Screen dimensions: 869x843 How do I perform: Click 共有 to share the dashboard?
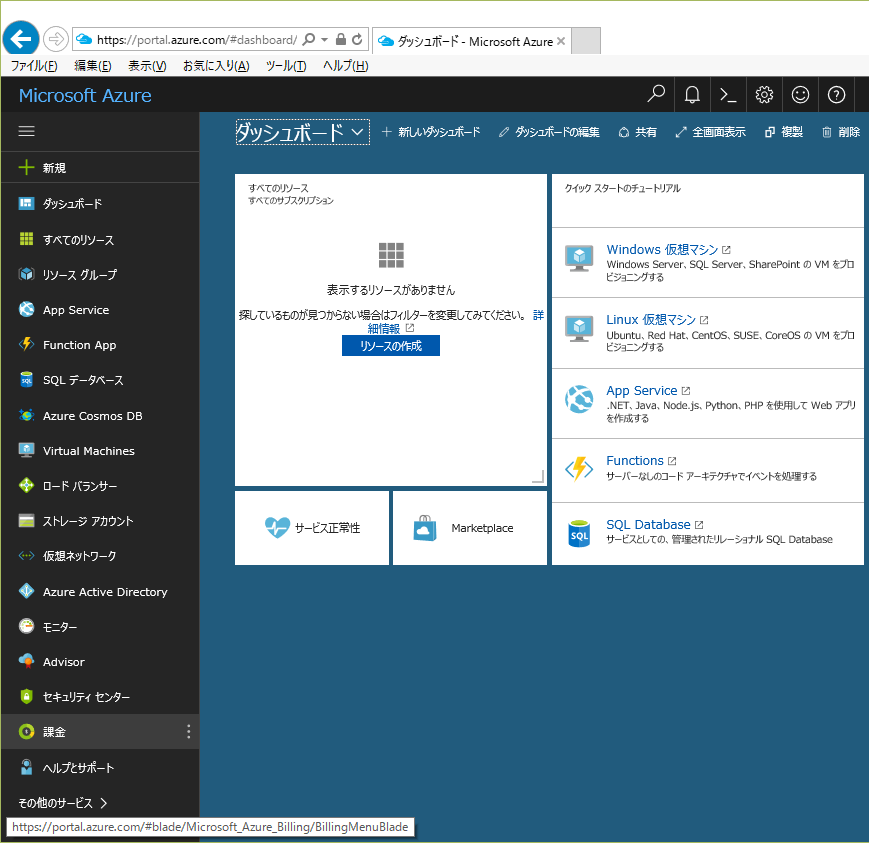(x=638, y=132)
